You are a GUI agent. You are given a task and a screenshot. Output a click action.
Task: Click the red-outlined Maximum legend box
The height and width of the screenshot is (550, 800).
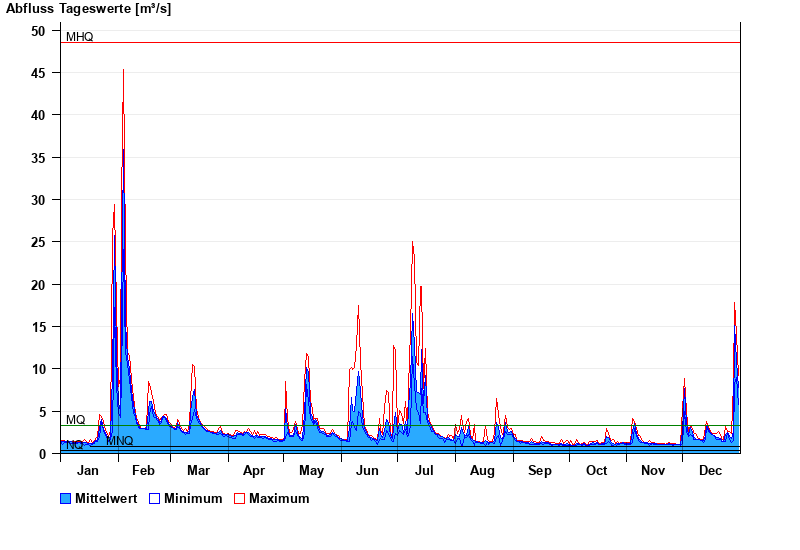pyautogui.click(x=240, y=498)
